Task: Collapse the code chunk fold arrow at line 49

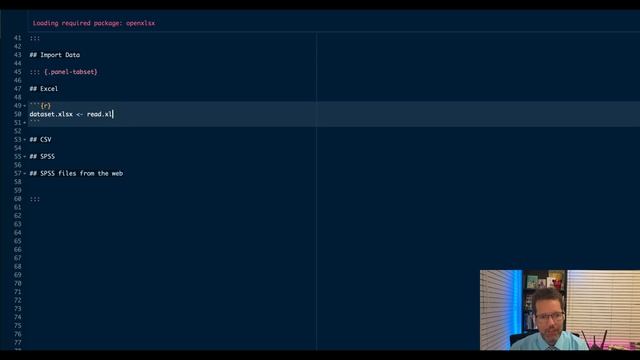Action: pyautogui.click(x=24, y=106)
